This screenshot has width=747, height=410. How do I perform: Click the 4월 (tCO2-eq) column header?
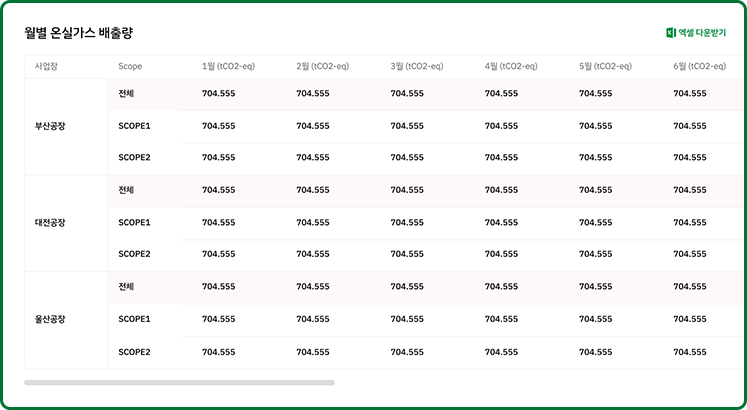click(510, 66)
